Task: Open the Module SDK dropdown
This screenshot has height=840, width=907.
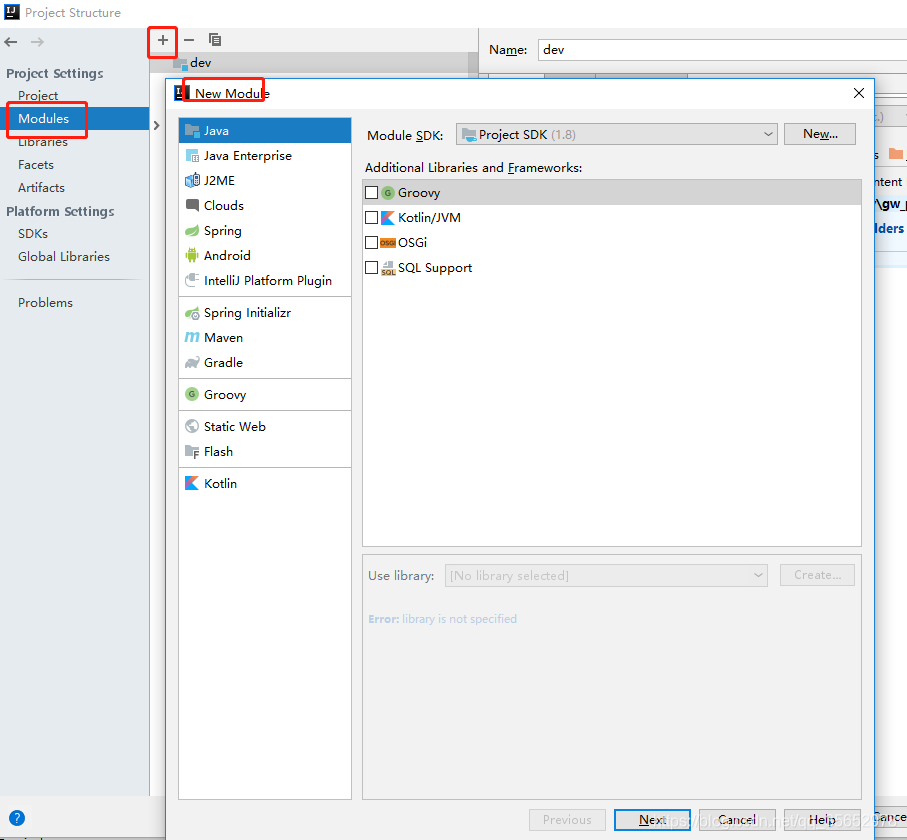Action: [617, 134]
